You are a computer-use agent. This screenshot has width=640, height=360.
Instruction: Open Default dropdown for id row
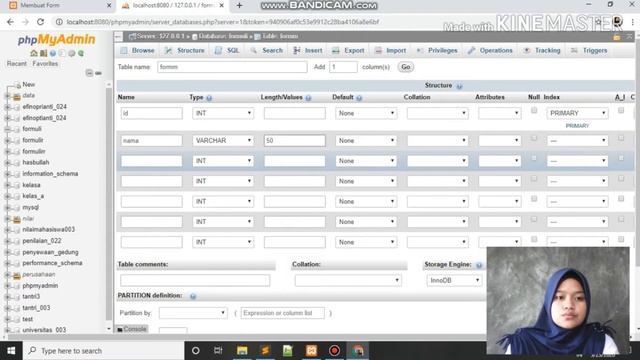[x=366, y=113]
